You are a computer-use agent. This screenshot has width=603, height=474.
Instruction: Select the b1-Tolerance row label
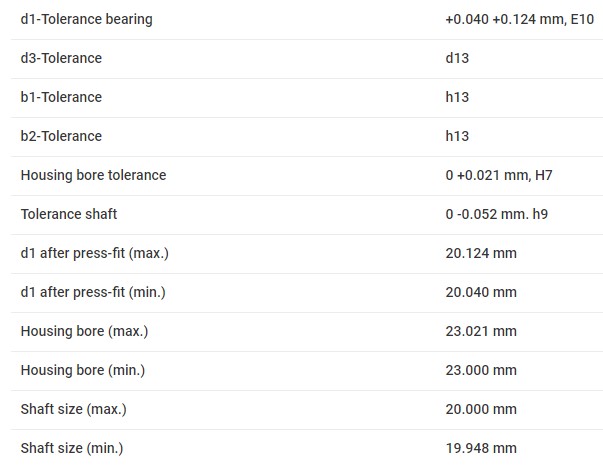(x=61, y=97)
